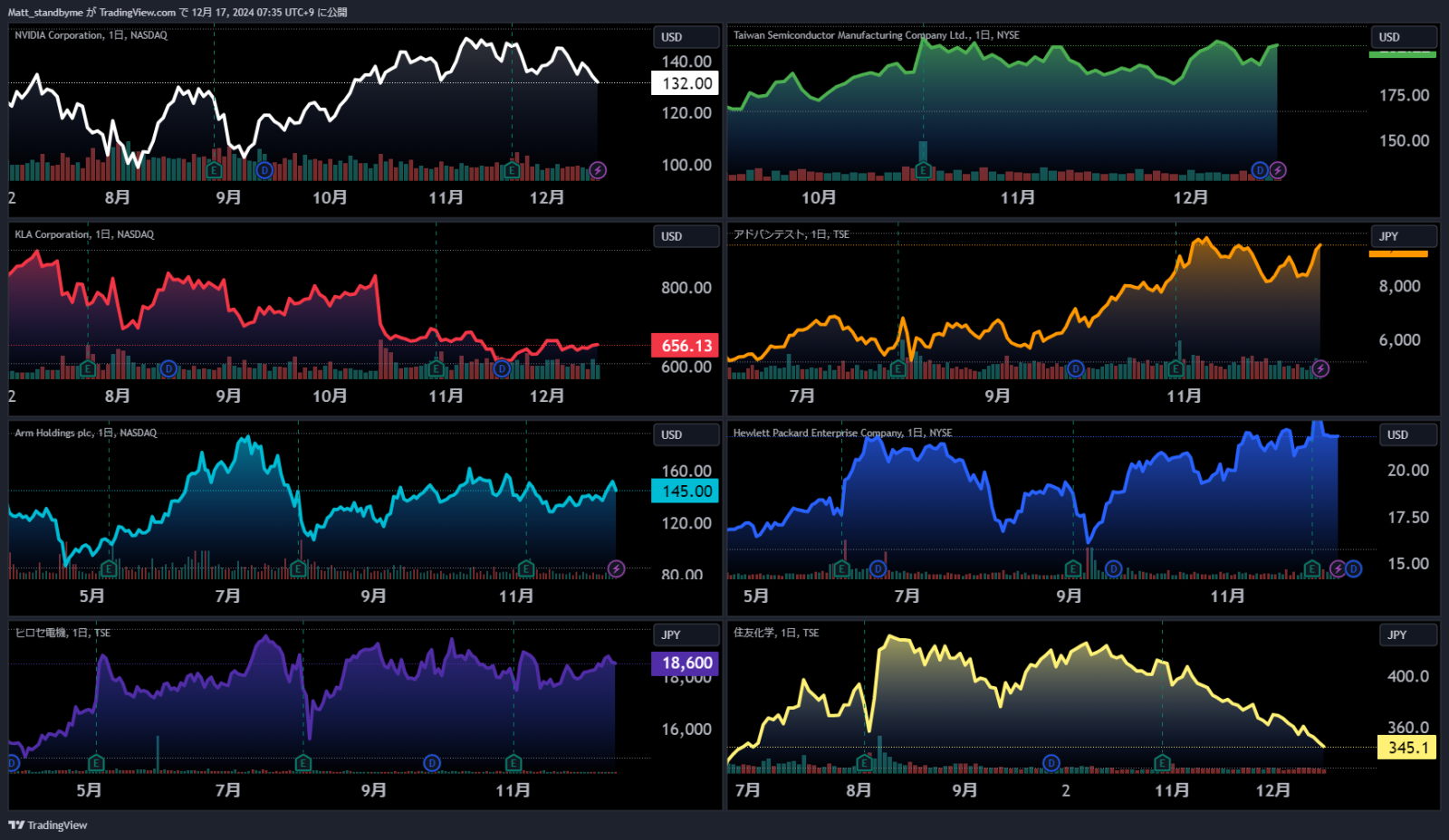The image size is (1449, 840).
Task: Open KLA dividend D marker before 12月
Action: point(503,368)
